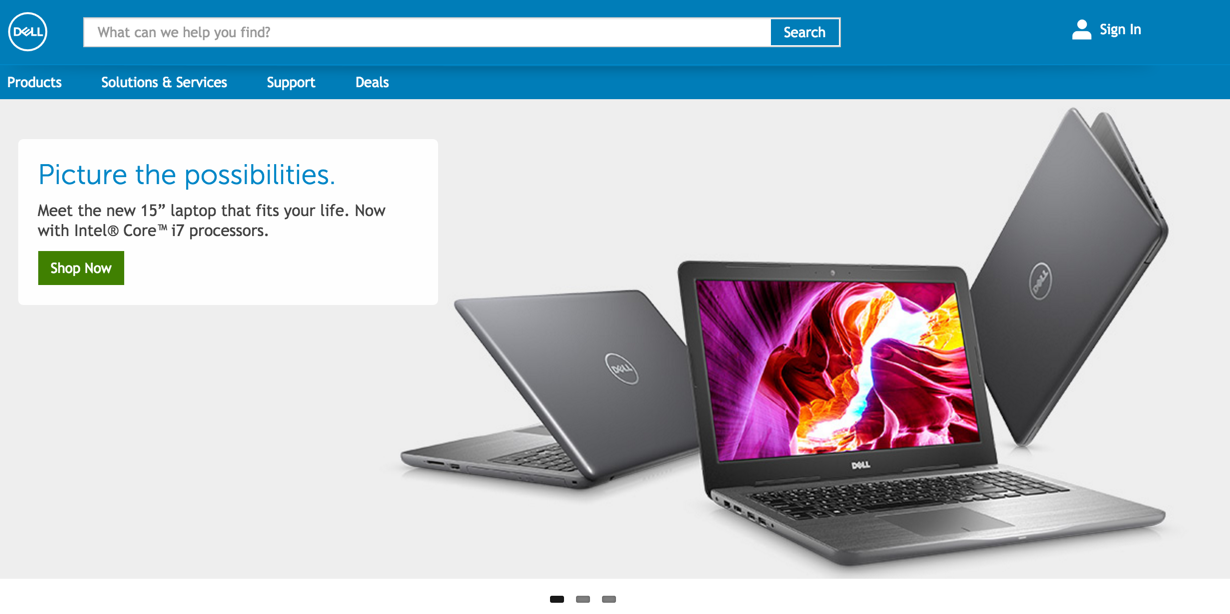1230x614 pixels.
Task: Focus the 'What can we help you find?' search field
Action: click(427, 32)
